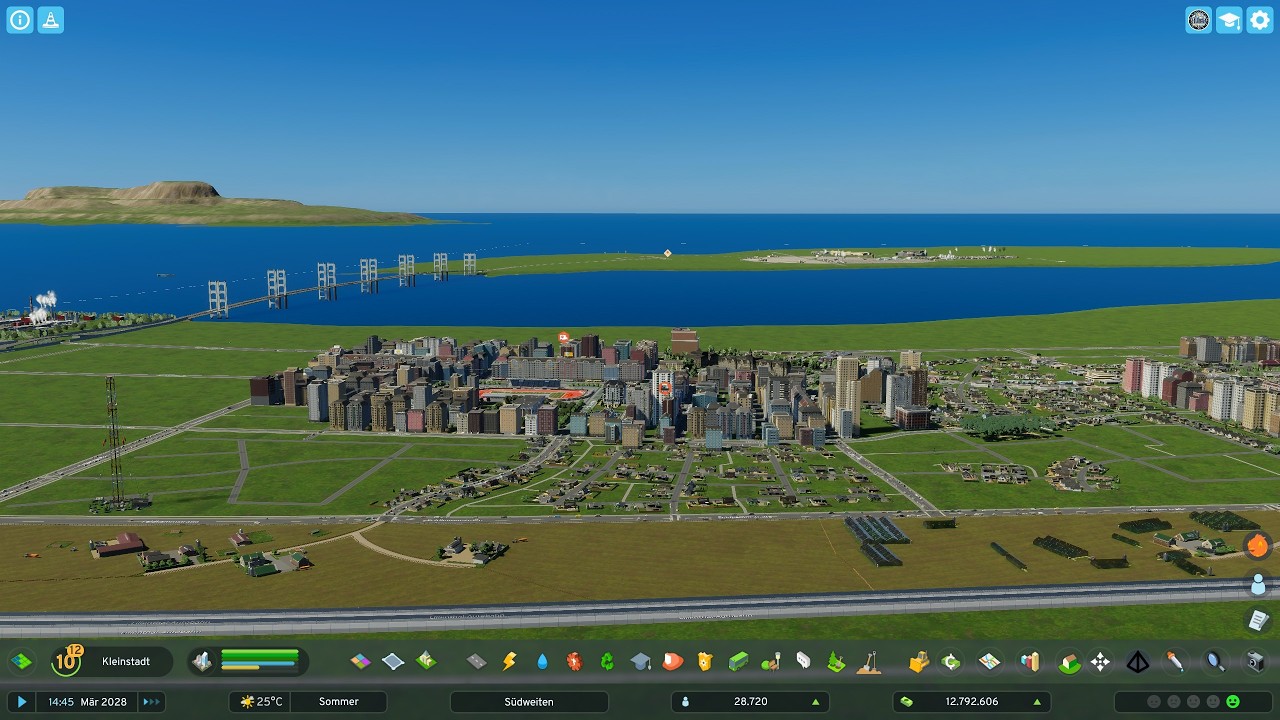Open landscaping tree and shovel menu
The height and width of the screenshot is (720, 1280).
tap(836, 661)
